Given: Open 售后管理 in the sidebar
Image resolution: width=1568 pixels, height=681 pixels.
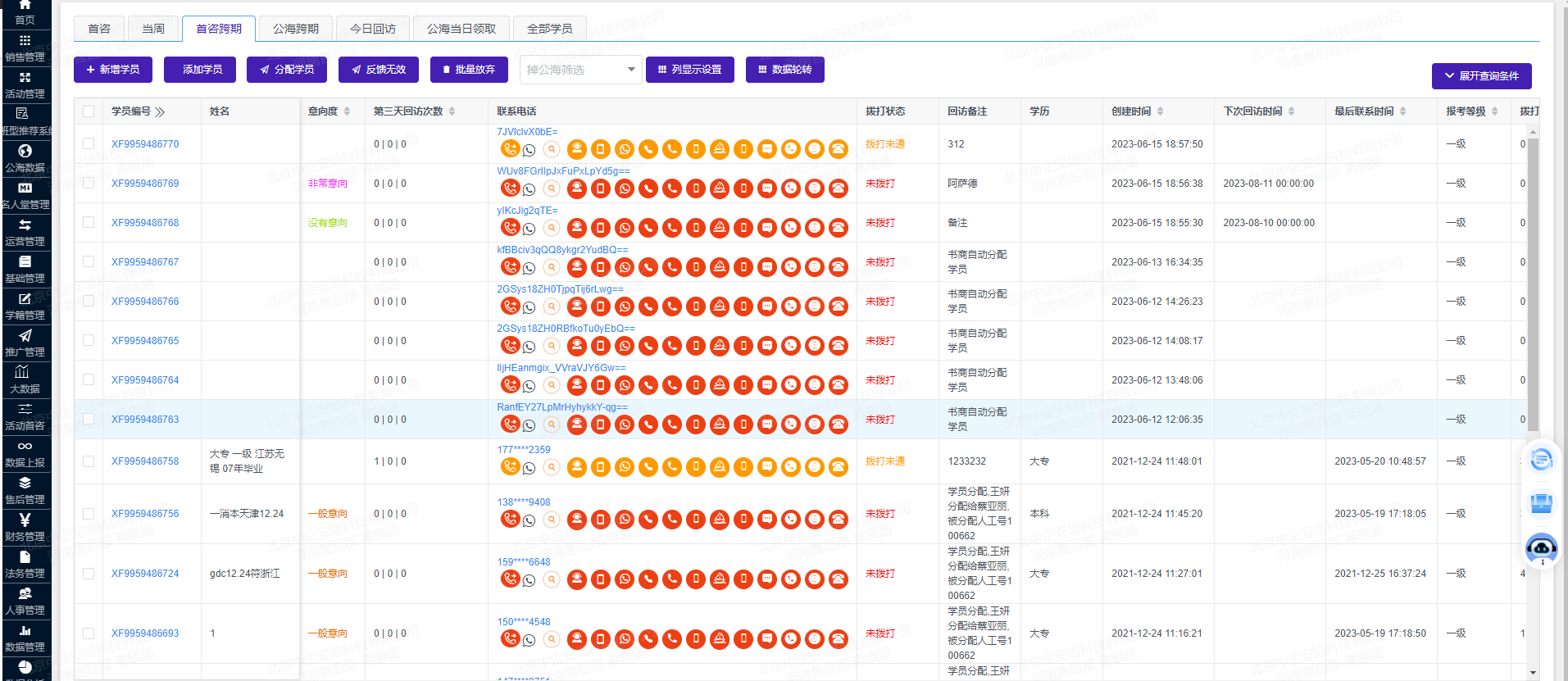Looking at the screenshot, I should pyautogui.click(x=25, y=491).
